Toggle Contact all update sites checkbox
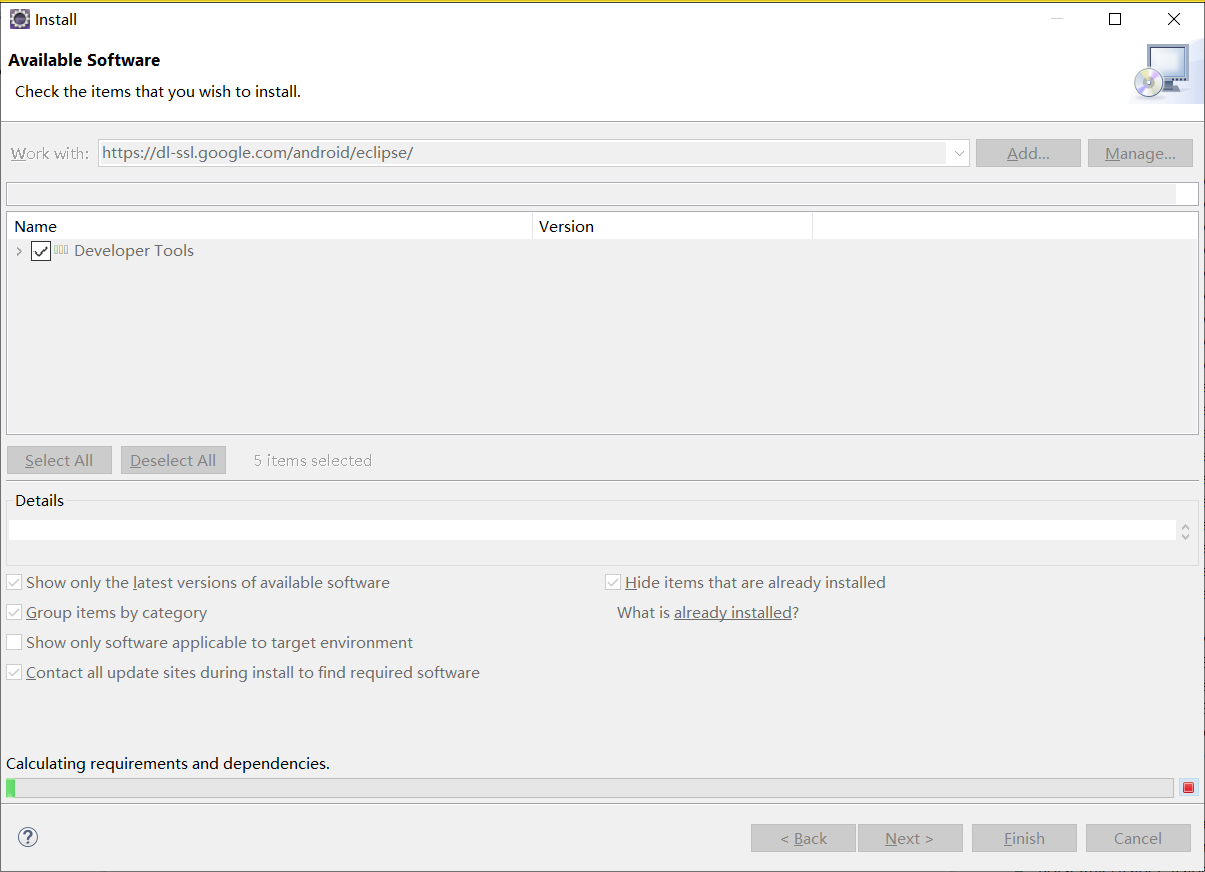This screenshot has width=1205, height=872. 14,672
